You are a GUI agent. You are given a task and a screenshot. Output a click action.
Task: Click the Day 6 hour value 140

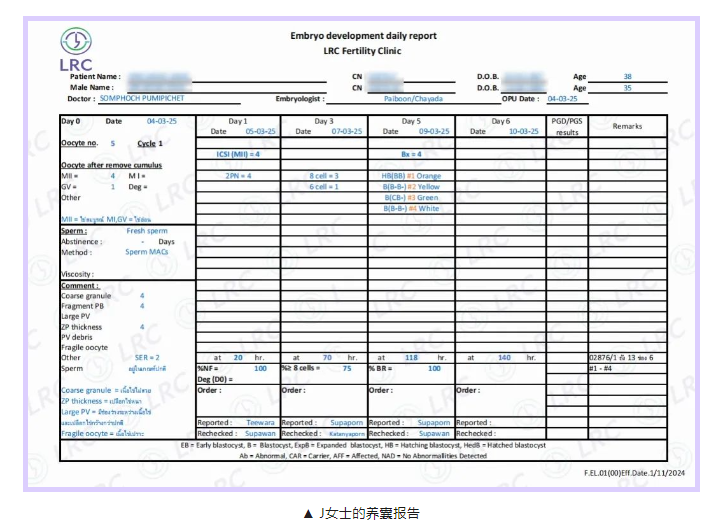504,358
